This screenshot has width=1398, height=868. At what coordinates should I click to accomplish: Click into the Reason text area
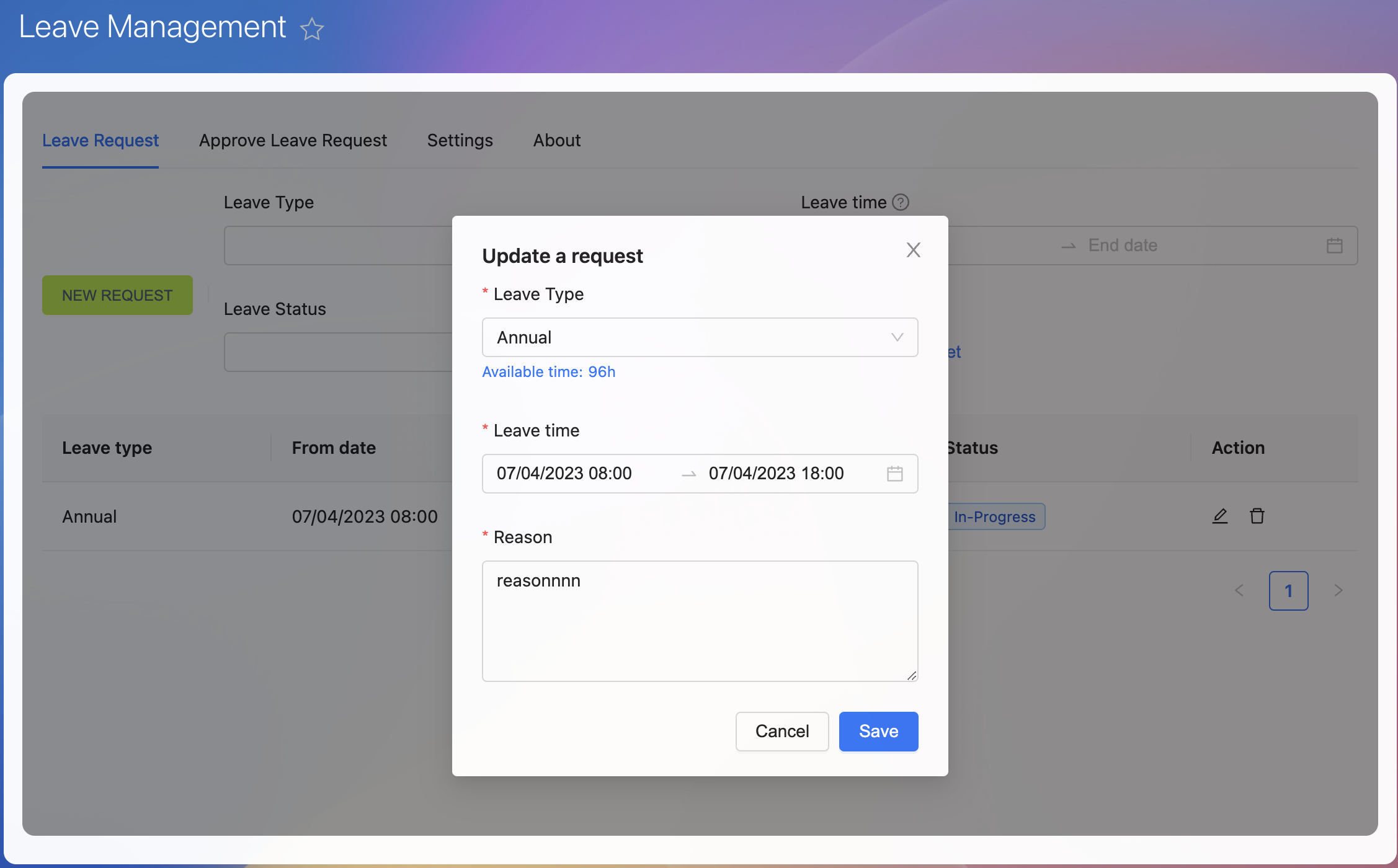(x=700, y=621)
